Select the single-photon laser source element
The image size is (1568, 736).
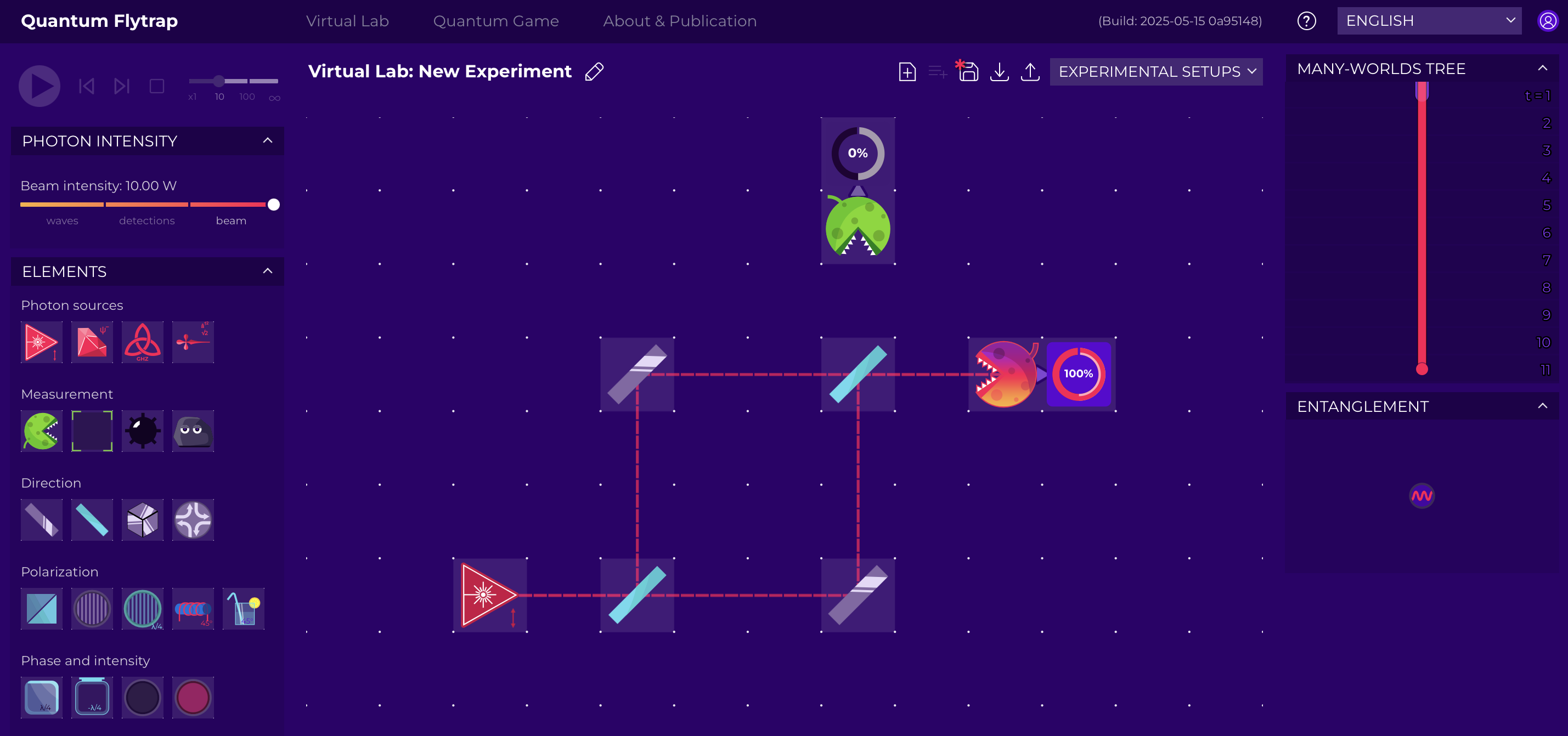41,342
